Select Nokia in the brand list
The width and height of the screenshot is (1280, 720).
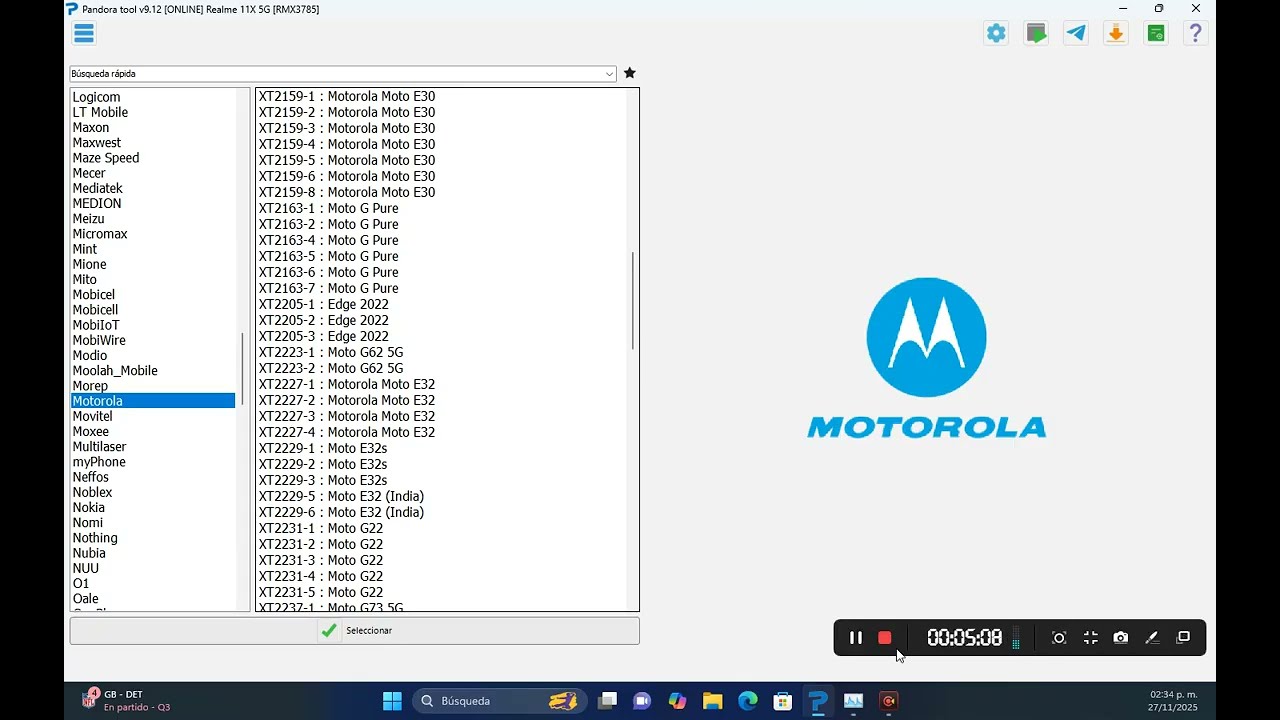(88, 507)
